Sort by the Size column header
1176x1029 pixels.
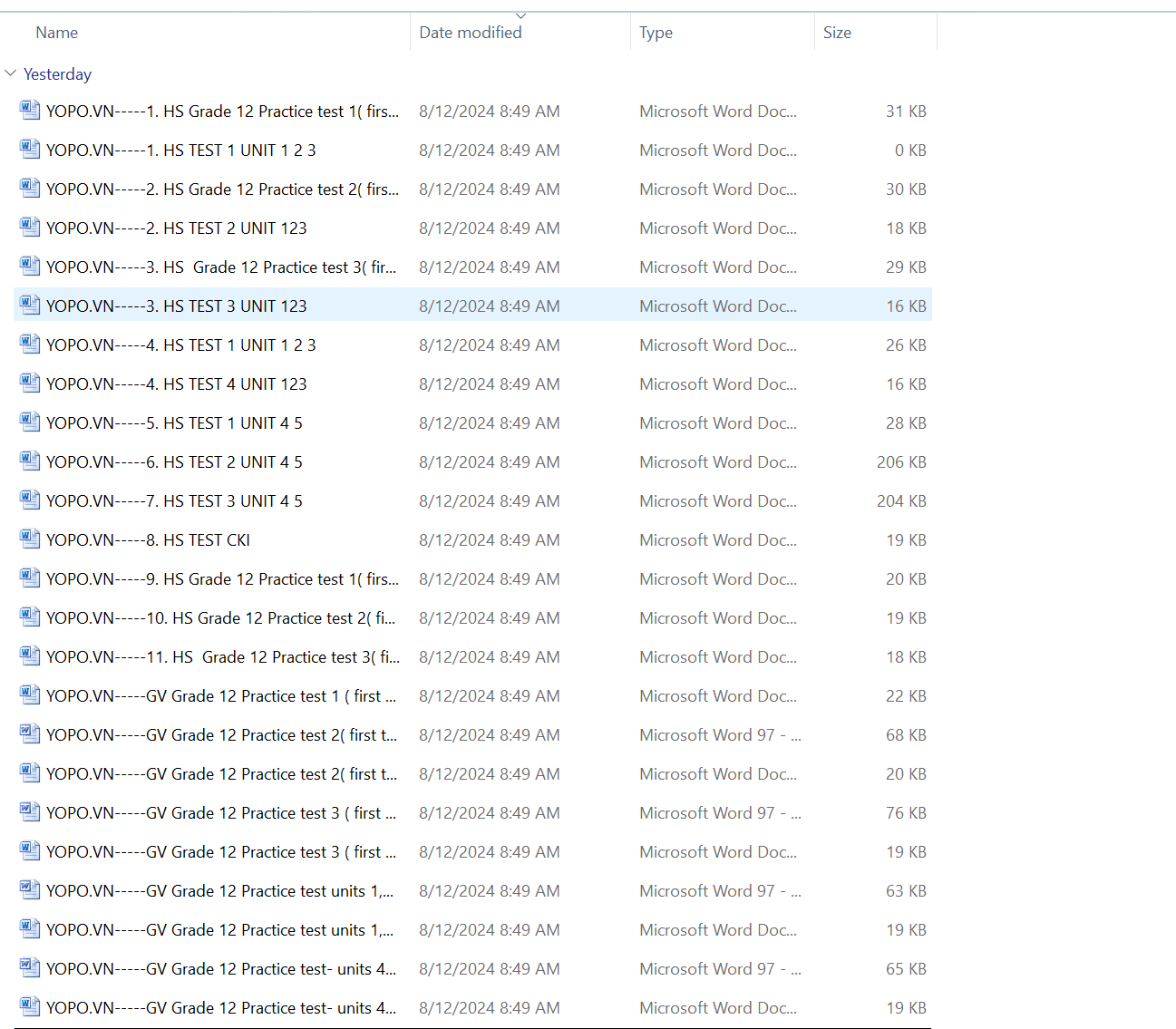pos(837,33)
